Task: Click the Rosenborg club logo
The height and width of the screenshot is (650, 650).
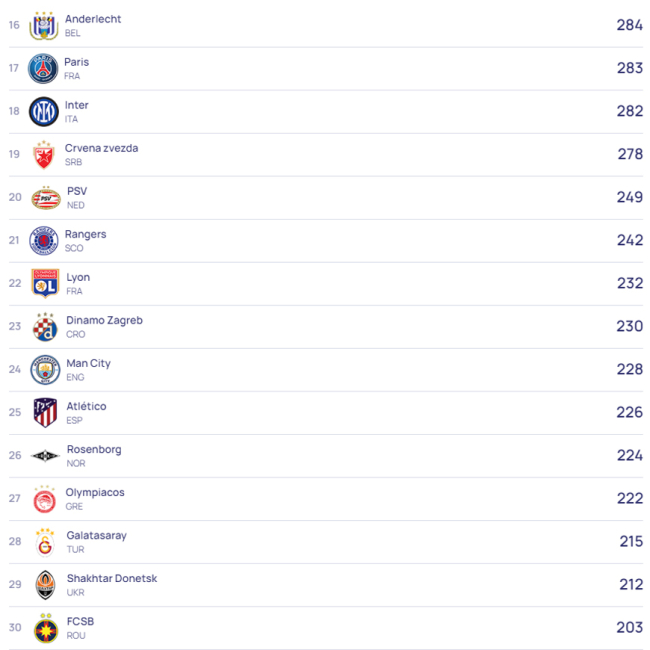Action: tap(45, 456)
